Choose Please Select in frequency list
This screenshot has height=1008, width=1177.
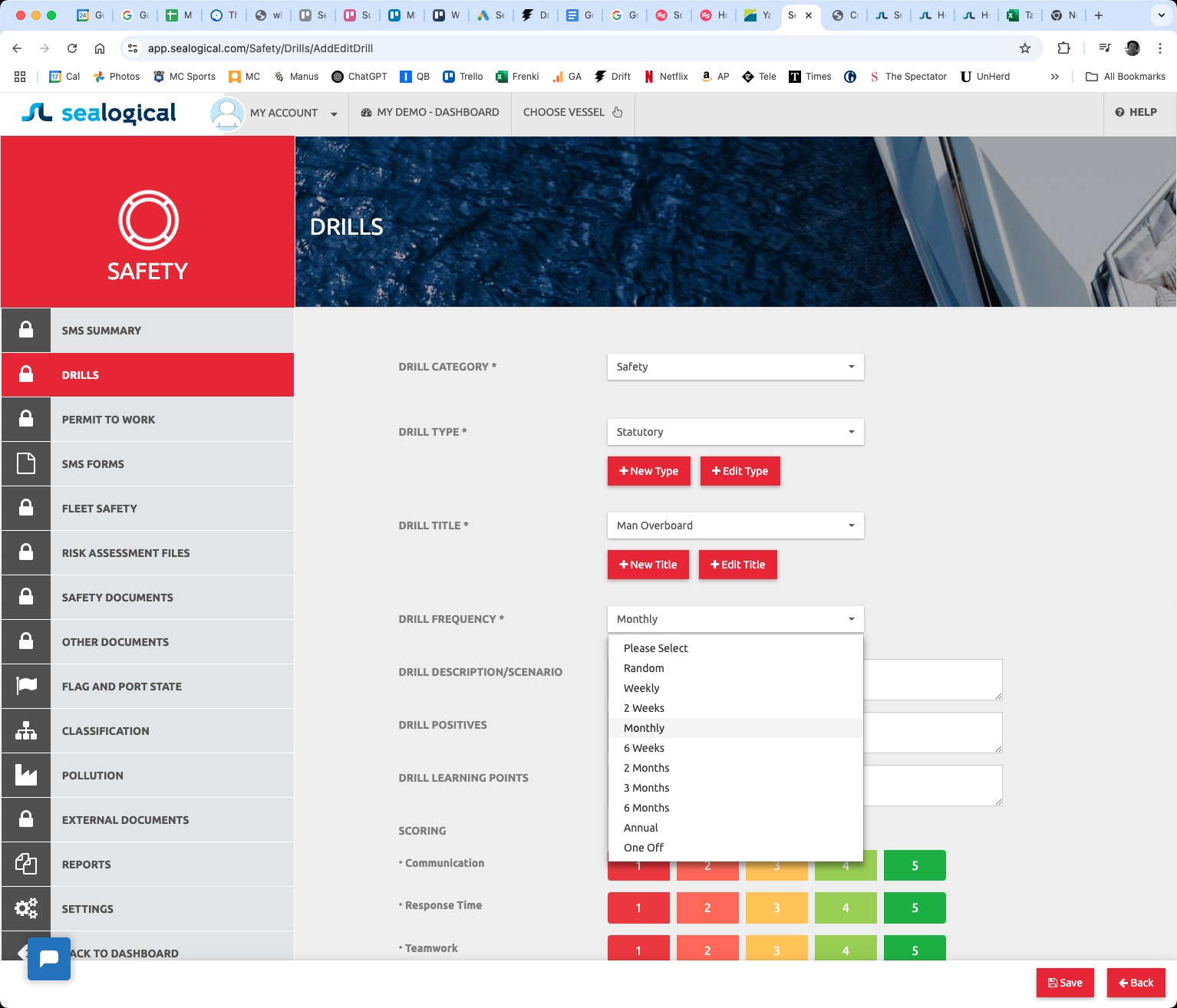pos(735,648)
